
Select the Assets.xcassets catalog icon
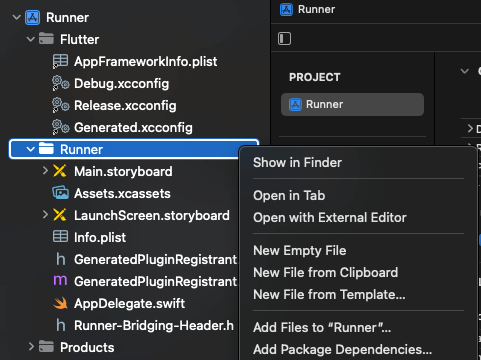coord(60,193)
